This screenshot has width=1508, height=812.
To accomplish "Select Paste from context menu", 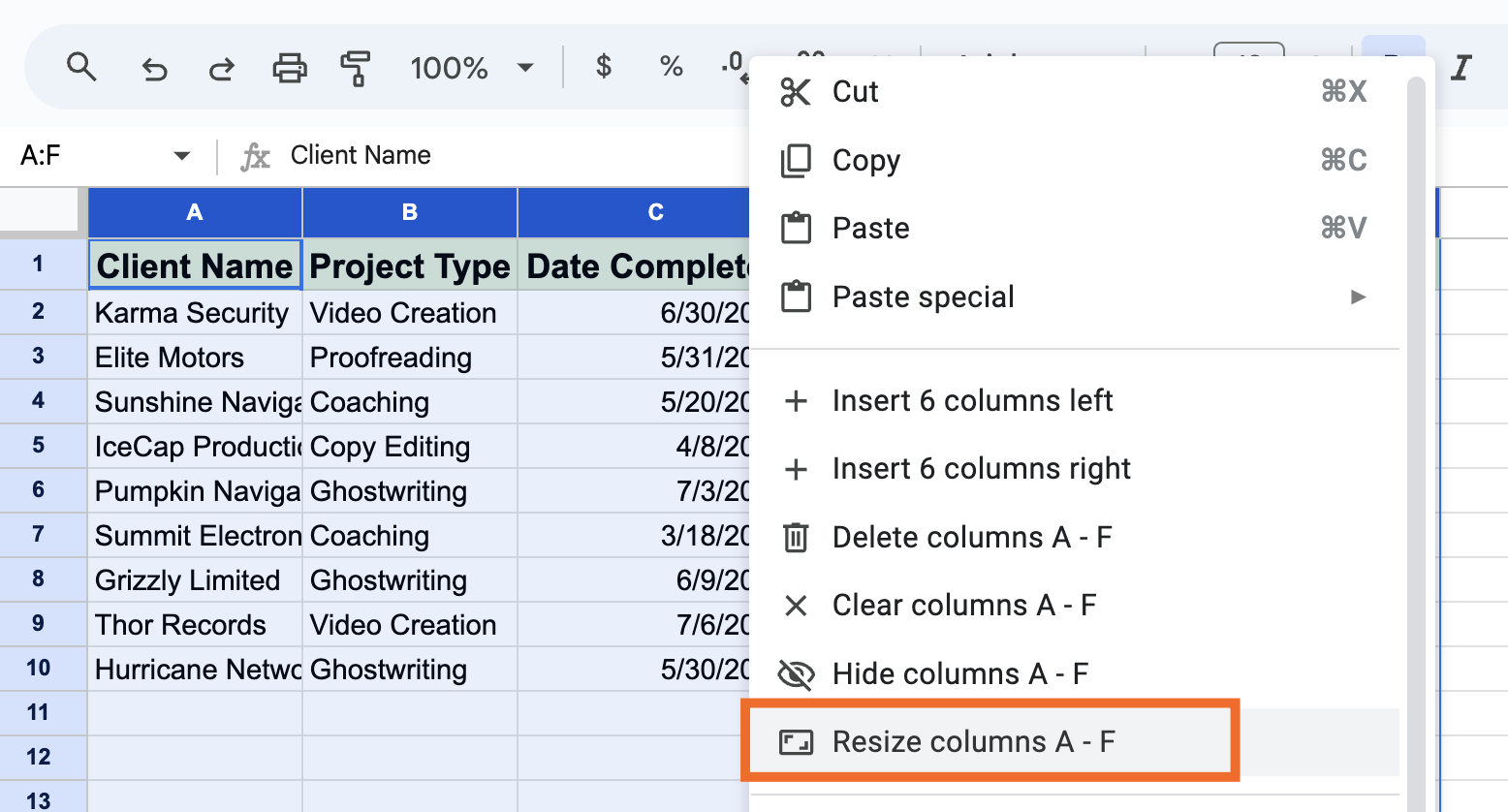I will pos(1074,228).
